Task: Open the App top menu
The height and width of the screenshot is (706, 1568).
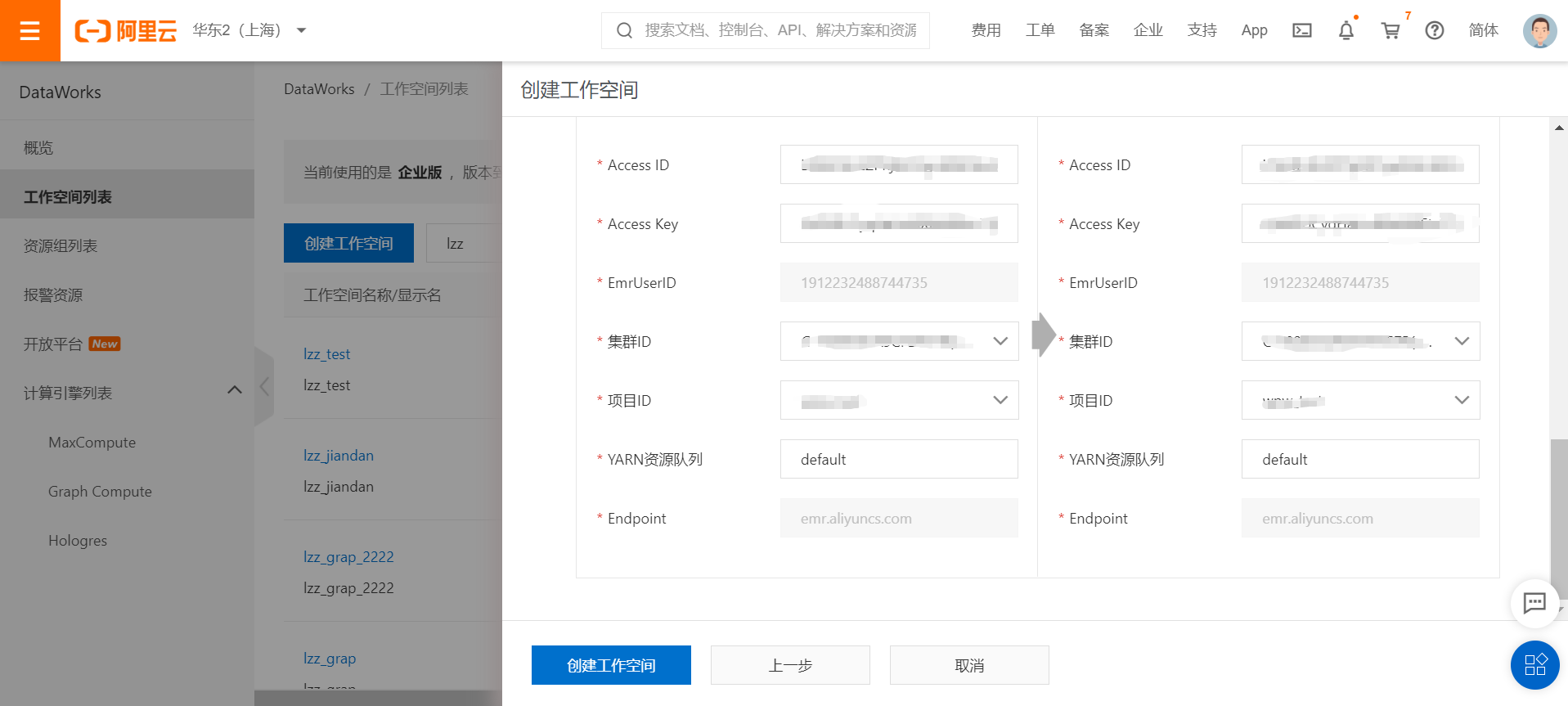Action: (x=1254, y=30)
